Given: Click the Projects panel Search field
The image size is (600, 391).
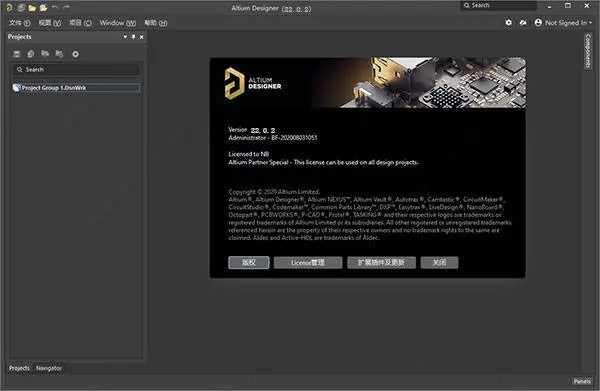Looking at the screenshot, I should pyautogui.click(x=76, y=70).
